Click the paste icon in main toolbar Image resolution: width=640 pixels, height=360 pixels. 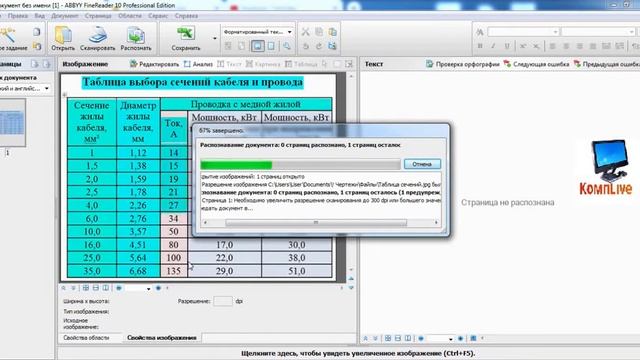[x=333, y=32]
